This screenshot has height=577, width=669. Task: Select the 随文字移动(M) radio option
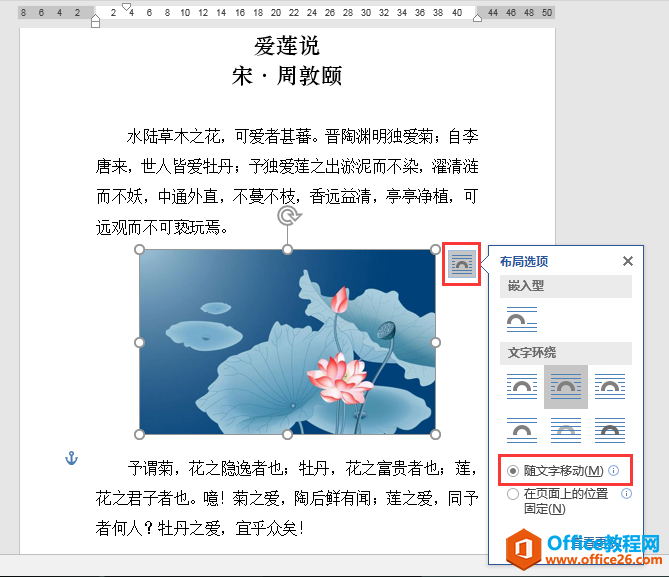(x=555, y=471)
